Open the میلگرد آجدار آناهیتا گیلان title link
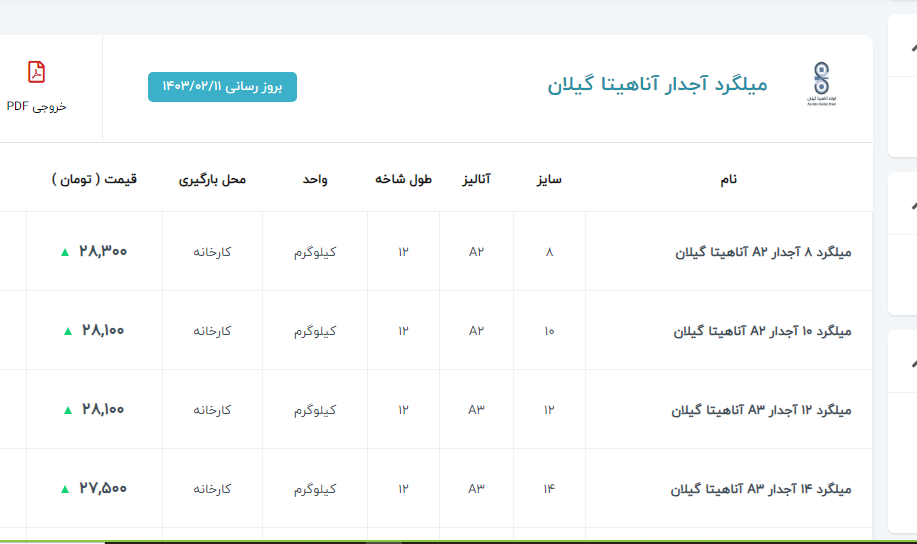 pos(657,85)
